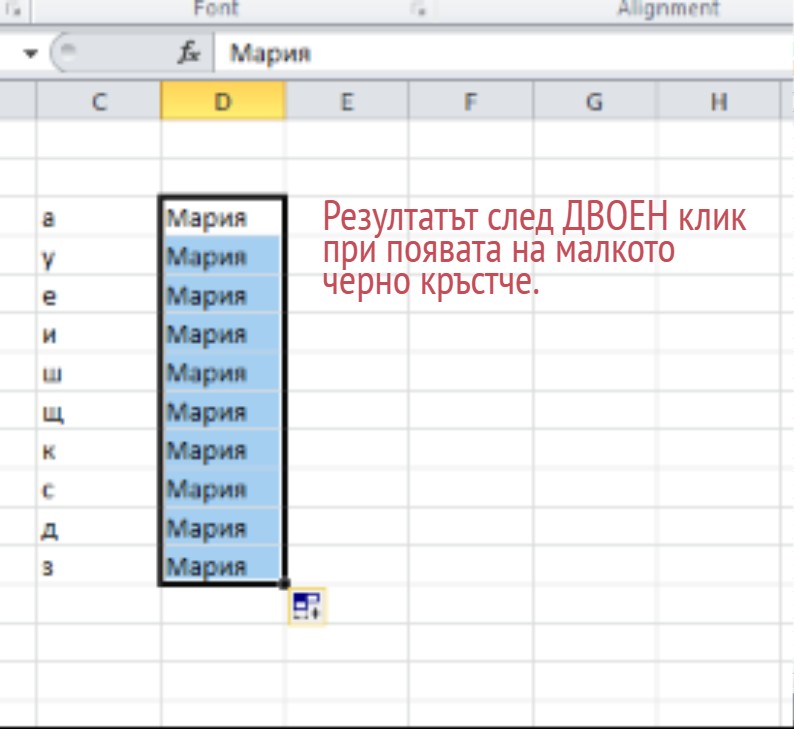Select column G header
Viewport: 794px width, 729px height.
pyautogui.click(x=594, y=101)
